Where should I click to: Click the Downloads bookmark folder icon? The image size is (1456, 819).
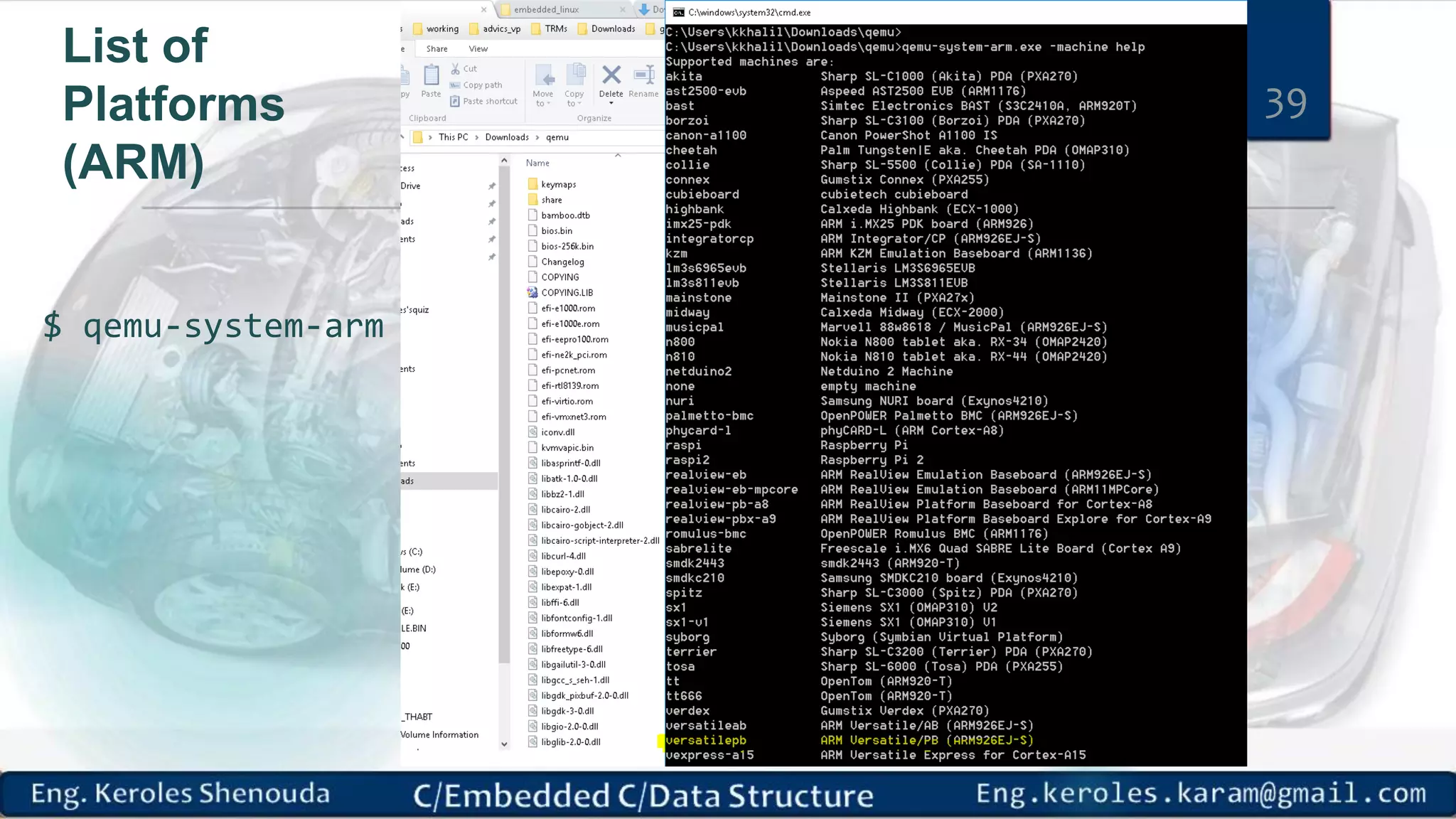pyautogui.click(x=583, y=29)
